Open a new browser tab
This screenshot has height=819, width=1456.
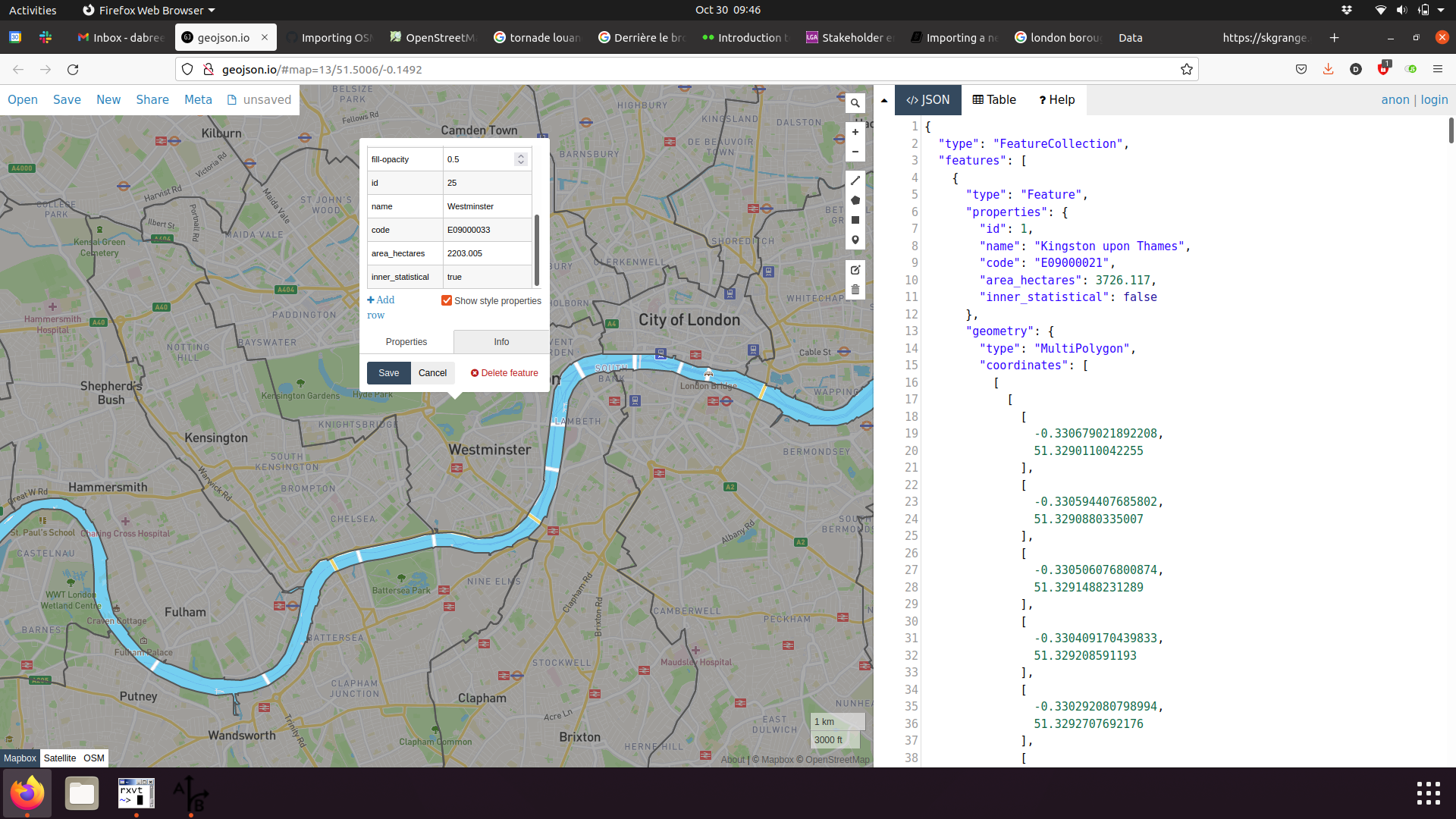pyautogui.click(x=1335, y=37)
